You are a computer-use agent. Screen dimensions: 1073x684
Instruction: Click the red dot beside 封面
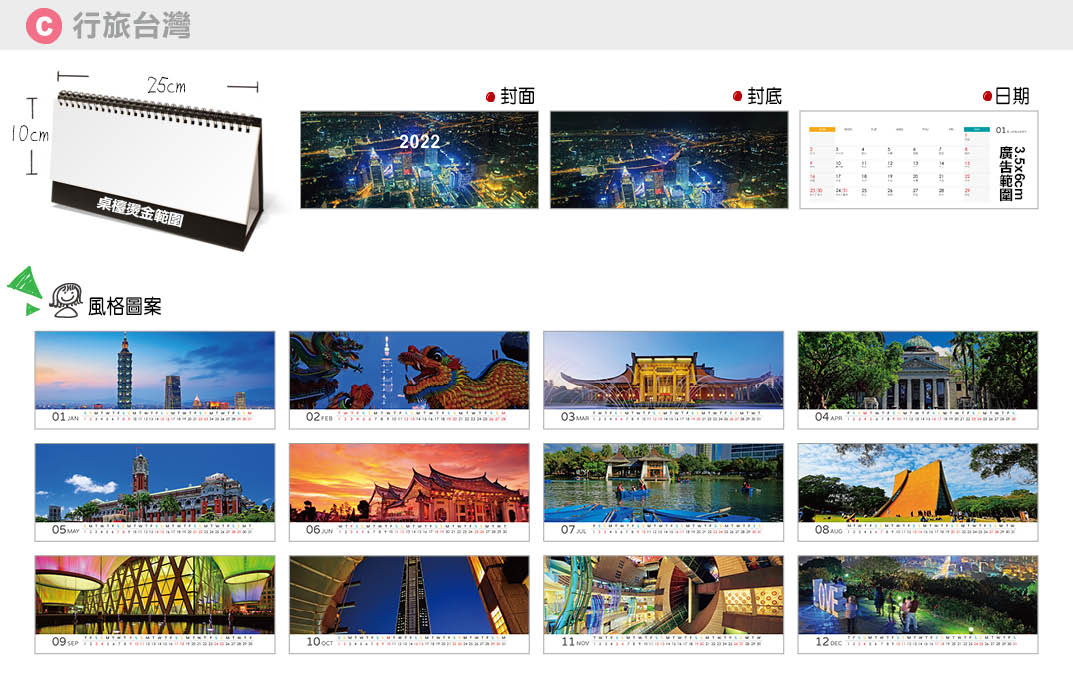(x=490, y=97)
